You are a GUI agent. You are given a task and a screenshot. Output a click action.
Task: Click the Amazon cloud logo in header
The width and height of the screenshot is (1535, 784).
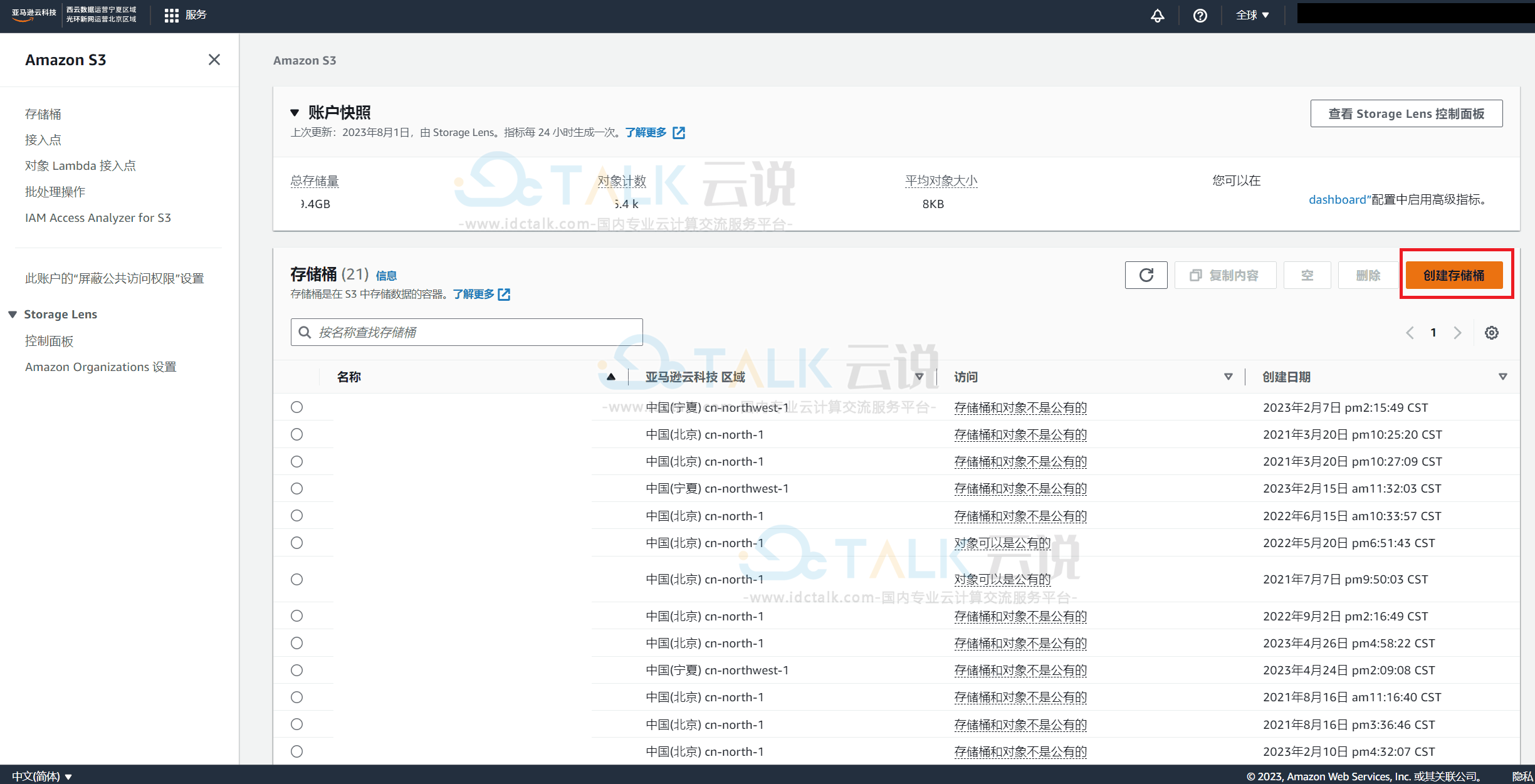(34, 15)
